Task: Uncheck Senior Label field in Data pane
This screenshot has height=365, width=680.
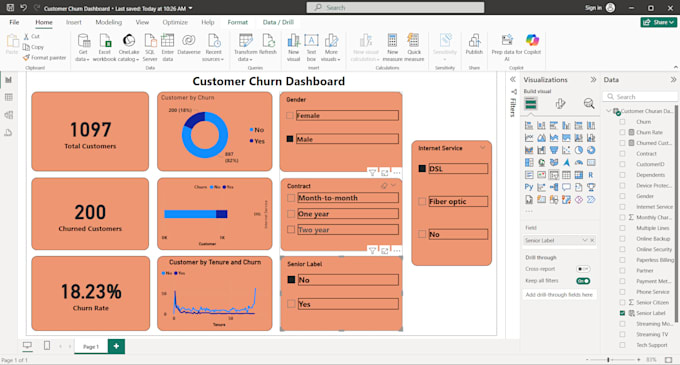Action: (622, 313)
